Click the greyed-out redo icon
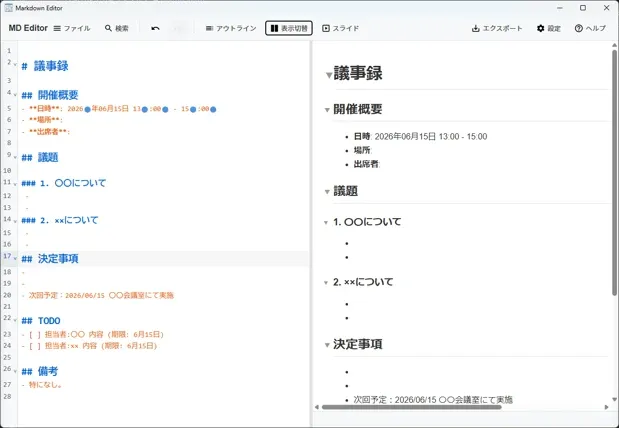The width and height of the screenshot is (619, 428). pos(180,29)
